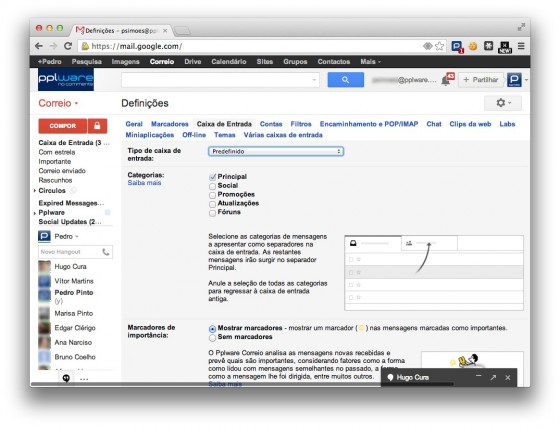Click the asterisk extension icon
The image size is (560, 428).
[489, 46]
